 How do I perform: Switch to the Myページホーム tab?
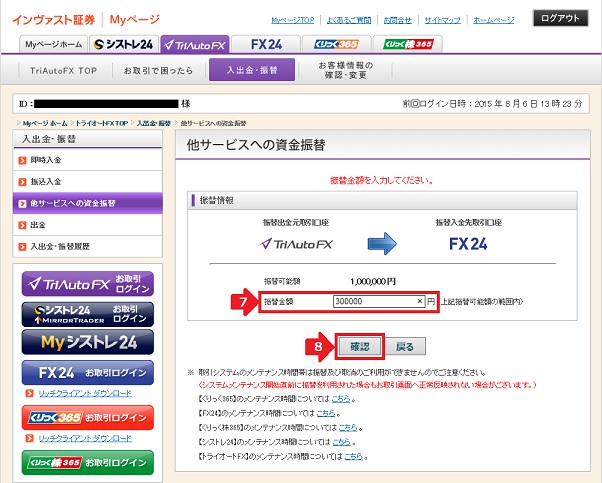coord(53,44)
